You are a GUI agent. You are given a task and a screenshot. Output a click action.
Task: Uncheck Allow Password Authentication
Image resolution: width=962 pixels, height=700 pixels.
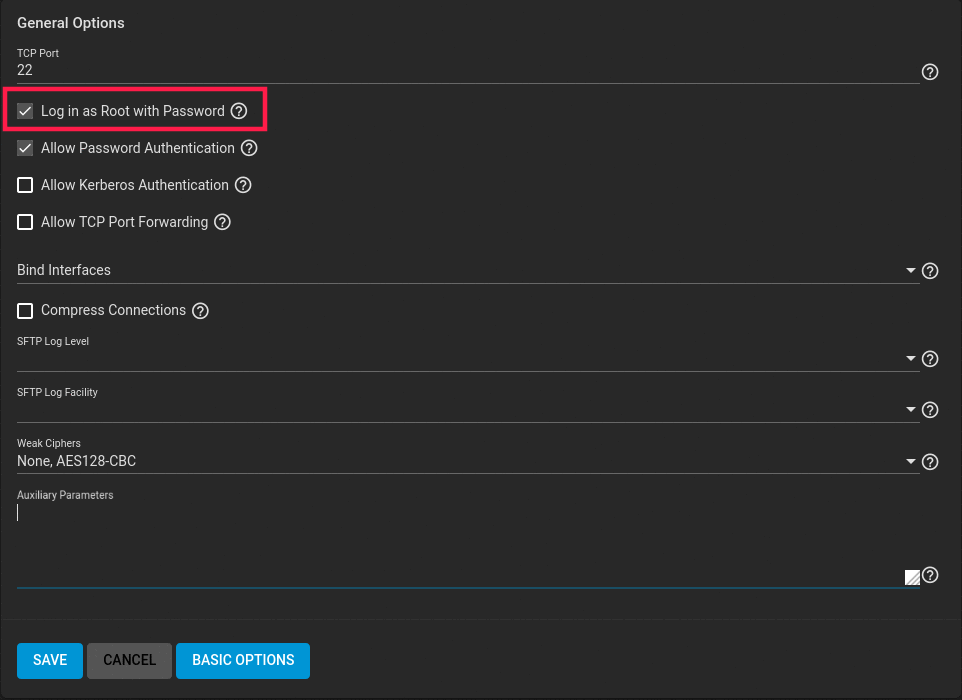coord(26,148)
